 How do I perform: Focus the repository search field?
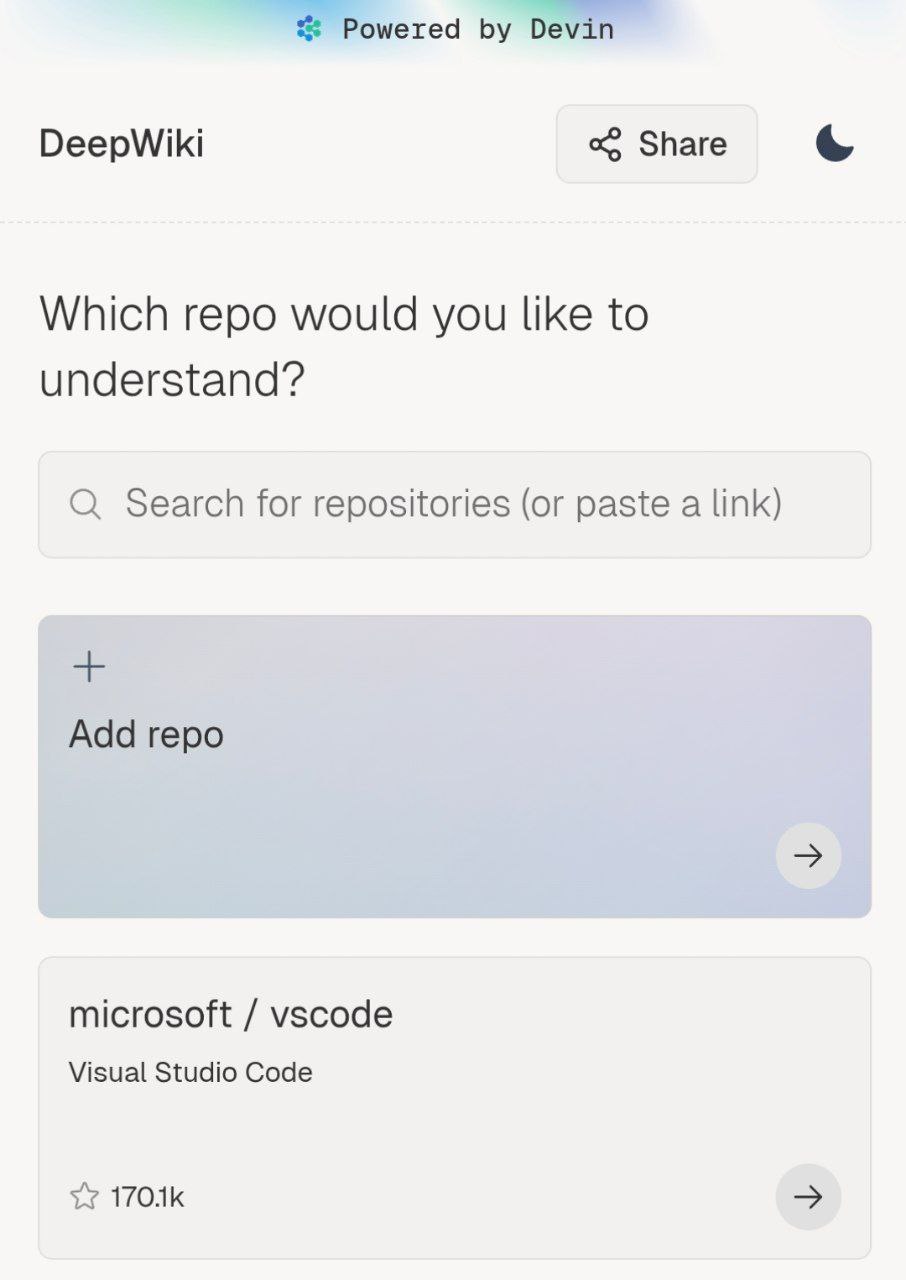(x=453, y=504)
